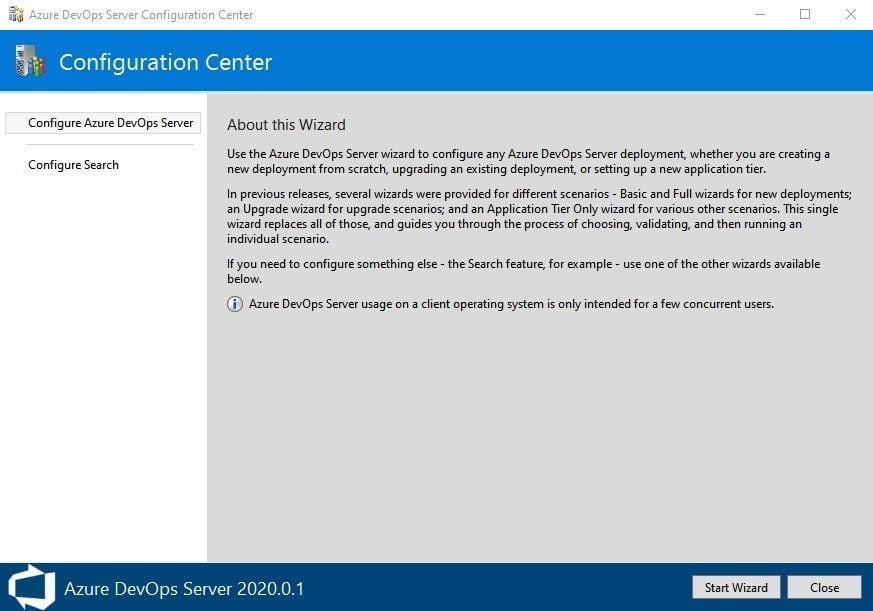Screen dimensions: 873x611
Task: Click the Close button in footer
Action: 824,587
